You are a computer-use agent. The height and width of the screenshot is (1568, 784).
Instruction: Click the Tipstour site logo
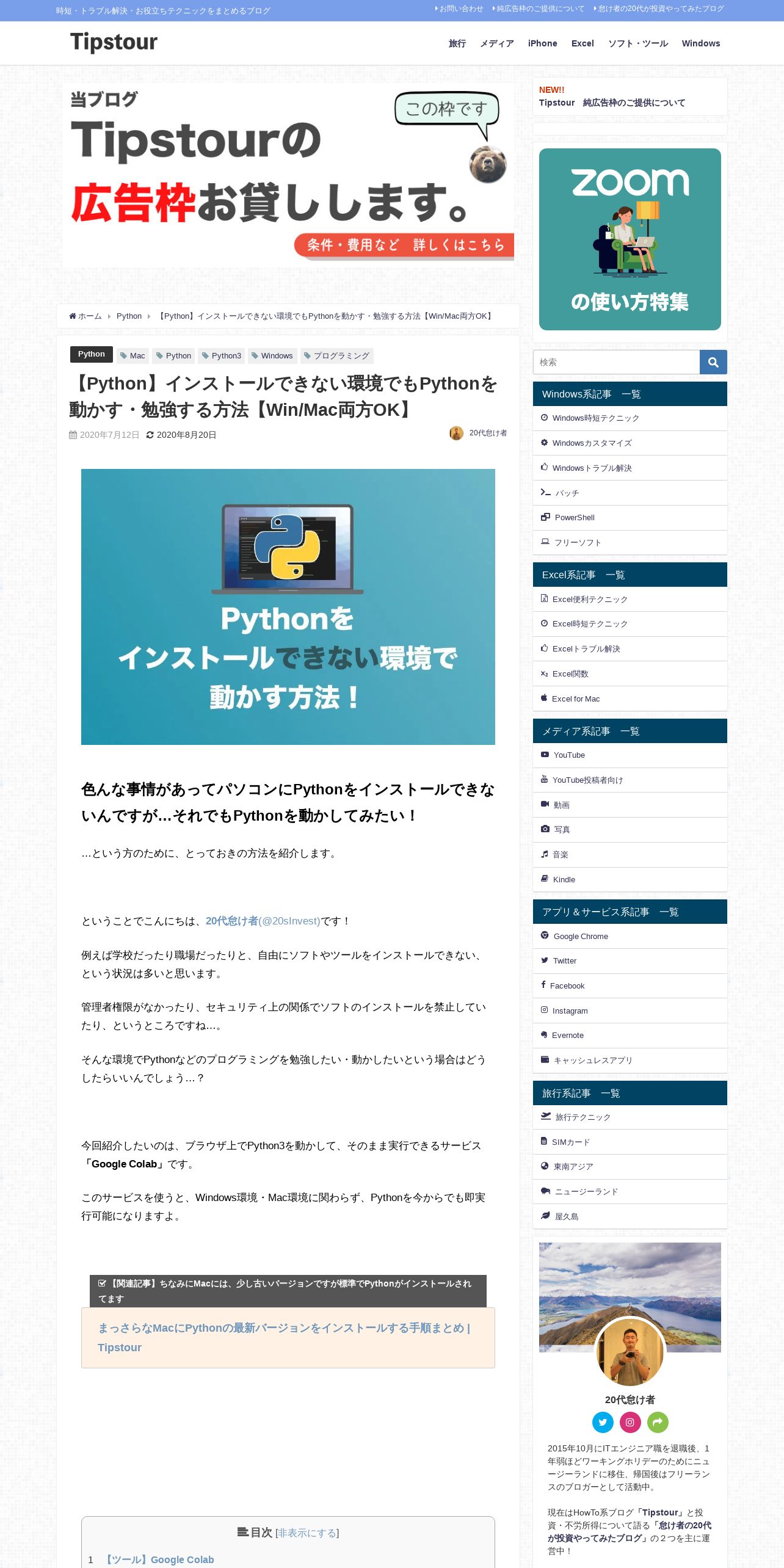[114, 42]
